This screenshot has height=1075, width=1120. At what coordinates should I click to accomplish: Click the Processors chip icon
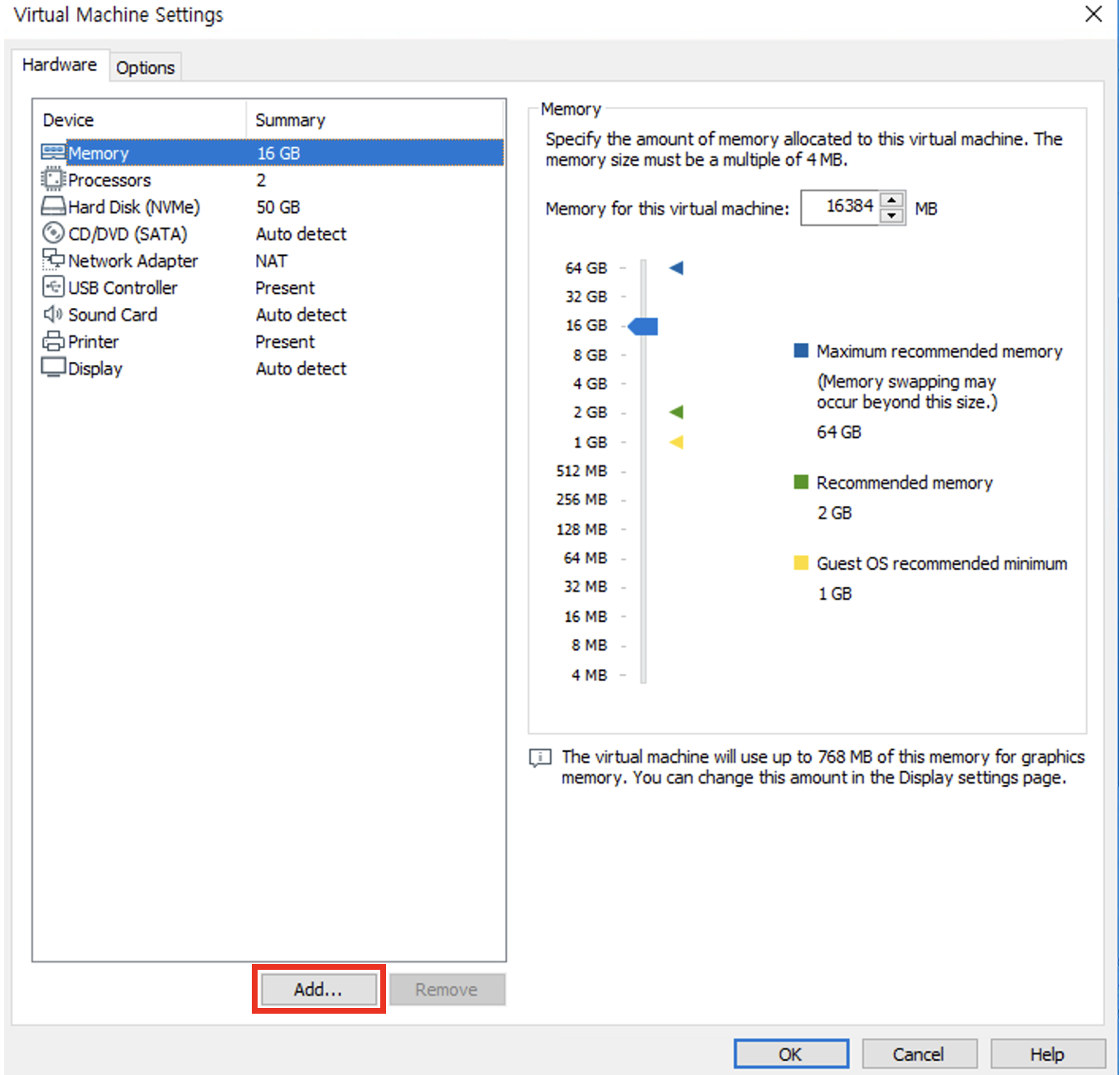point(53,179)
